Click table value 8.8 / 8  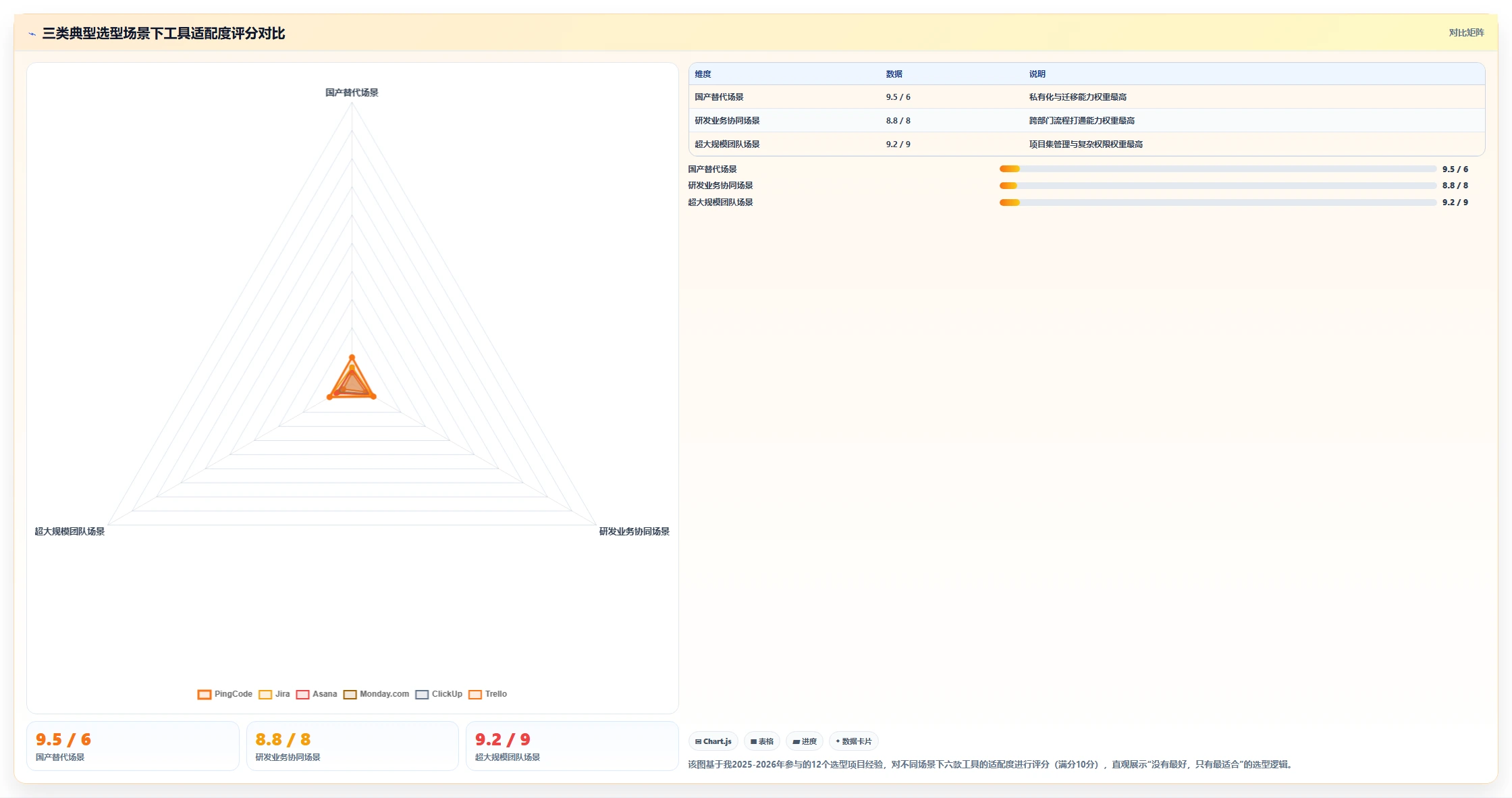[x=898, y=121]
